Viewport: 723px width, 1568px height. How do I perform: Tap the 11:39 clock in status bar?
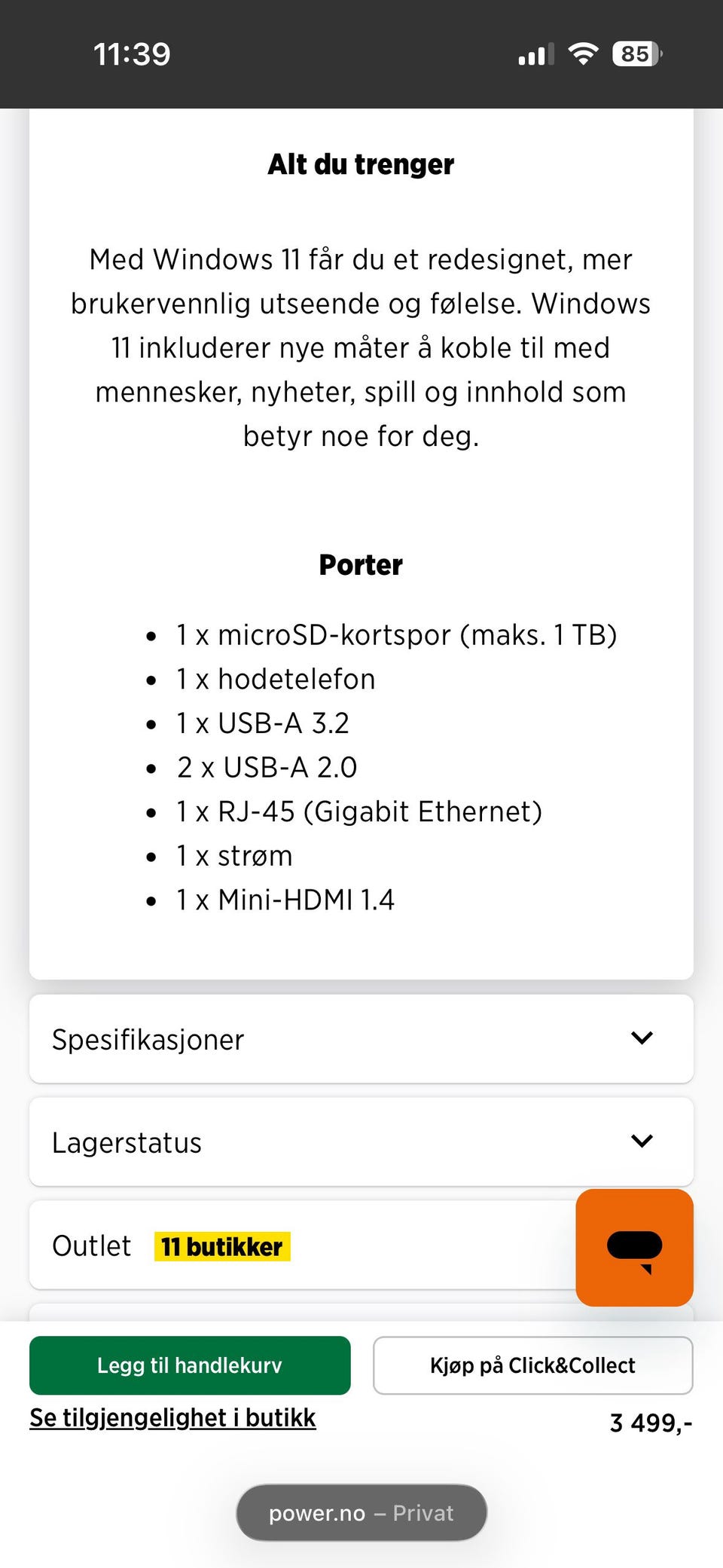(x=132, y=54)
